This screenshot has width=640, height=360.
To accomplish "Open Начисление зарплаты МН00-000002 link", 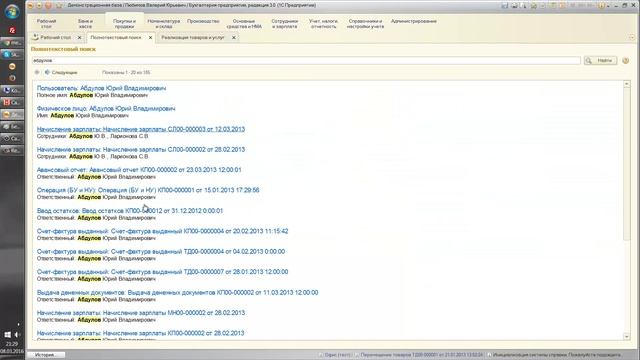I will [141, 313].
